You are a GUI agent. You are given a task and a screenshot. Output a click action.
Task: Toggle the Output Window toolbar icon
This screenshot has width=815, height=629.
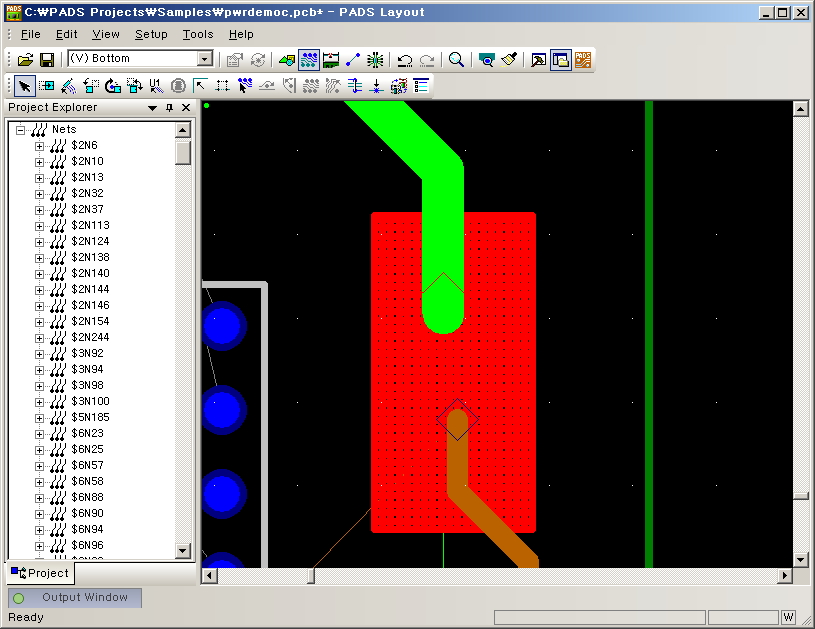coord(538,60)
